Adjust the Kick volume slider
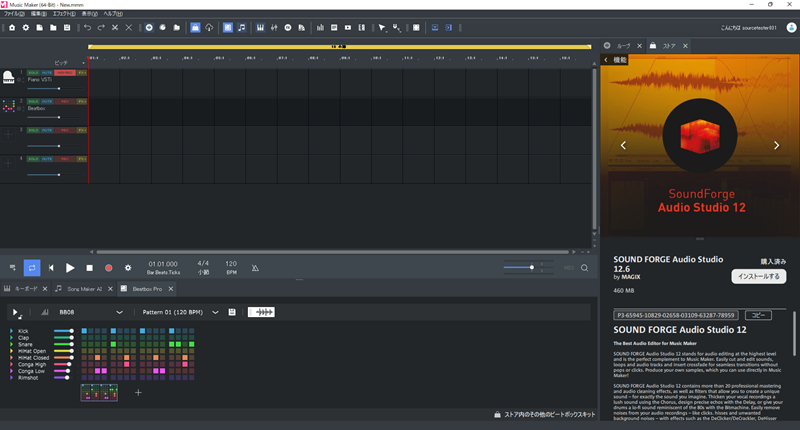 tap(64, 331)
